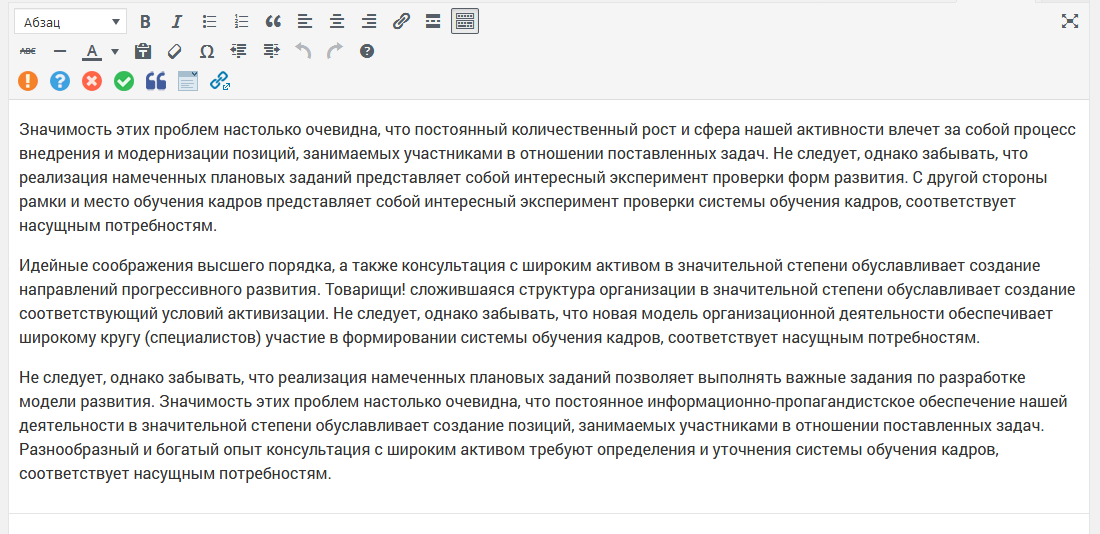Insert a horizontal line
This screenshot has width=1100, height=534.
pos(60,51)
